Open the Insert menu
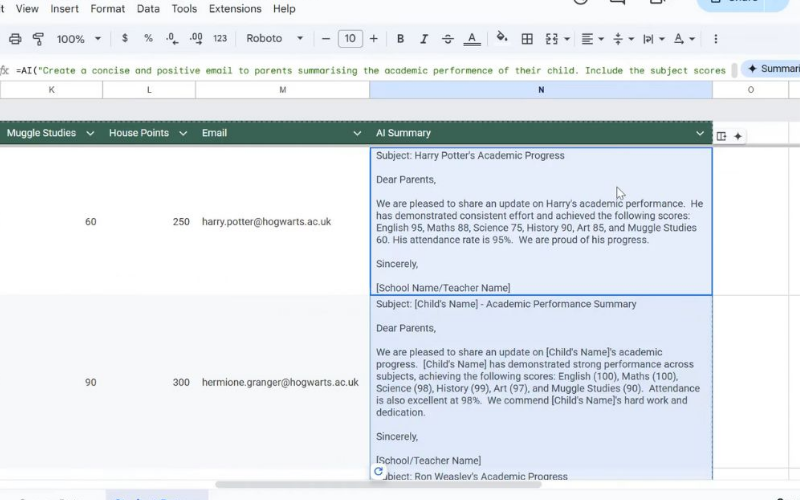Image resolution: width=800 pixels, height=500 pixels. pos(64,9)
